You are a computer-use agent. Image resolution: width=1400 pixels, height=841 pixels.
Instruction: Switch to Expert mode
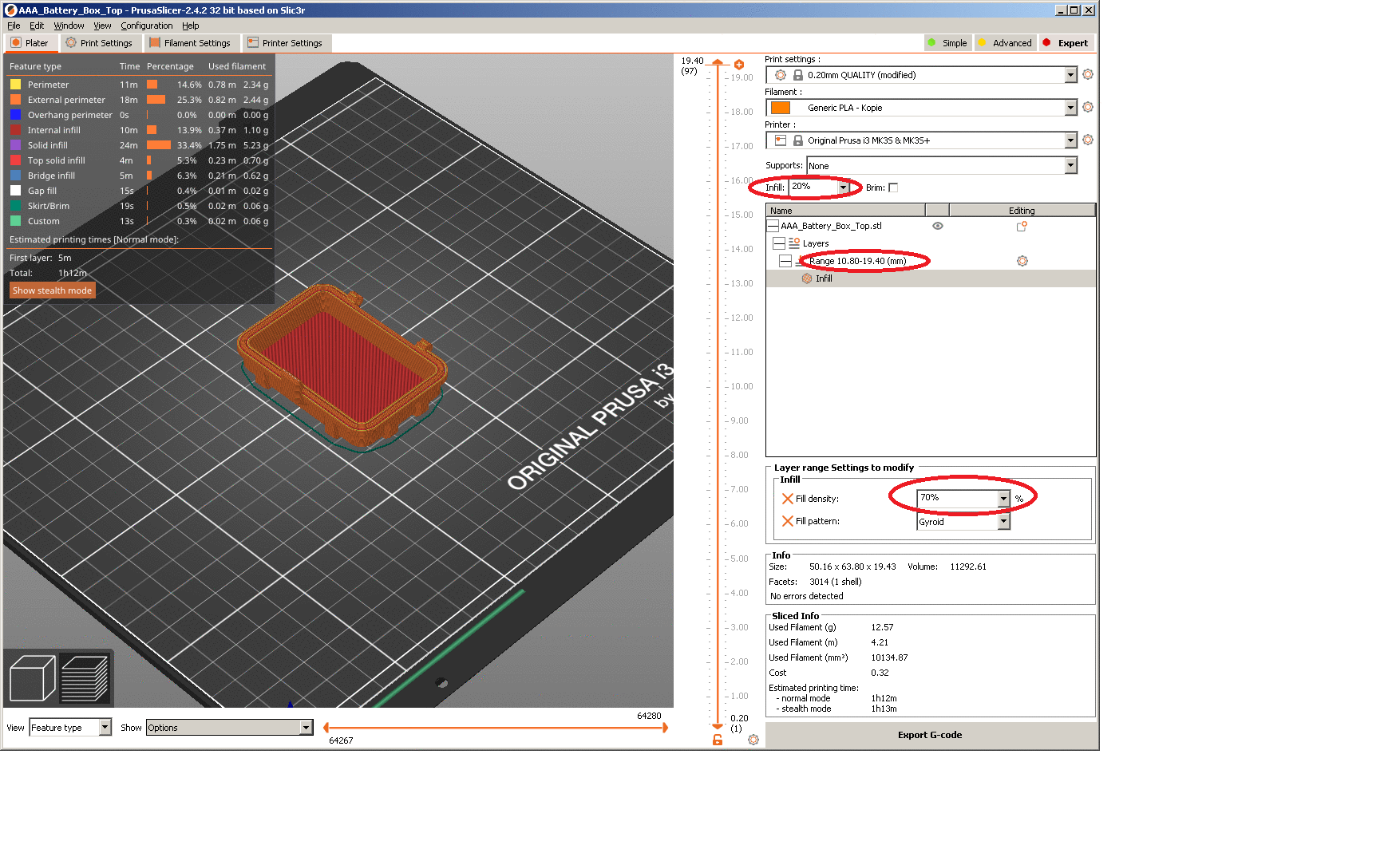coord(1066,43)
